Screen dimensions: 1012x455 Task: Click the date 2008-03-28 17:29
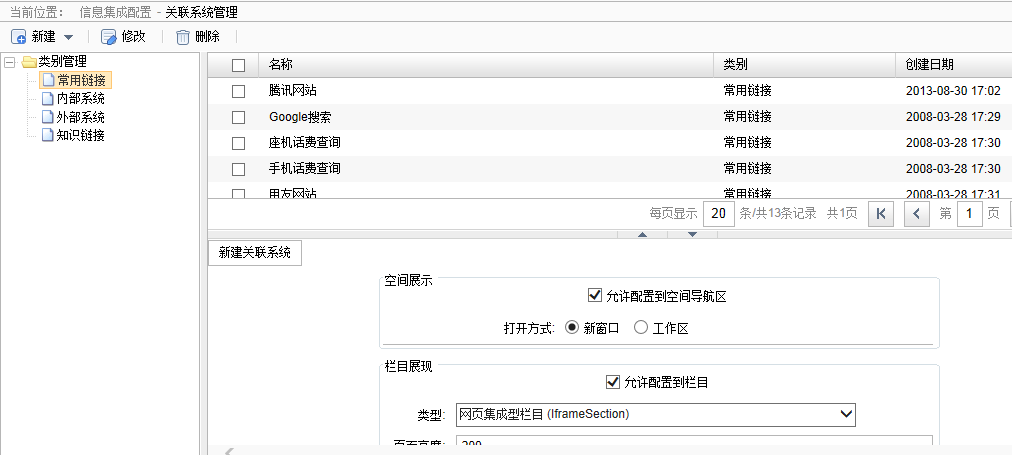[953, 117]
